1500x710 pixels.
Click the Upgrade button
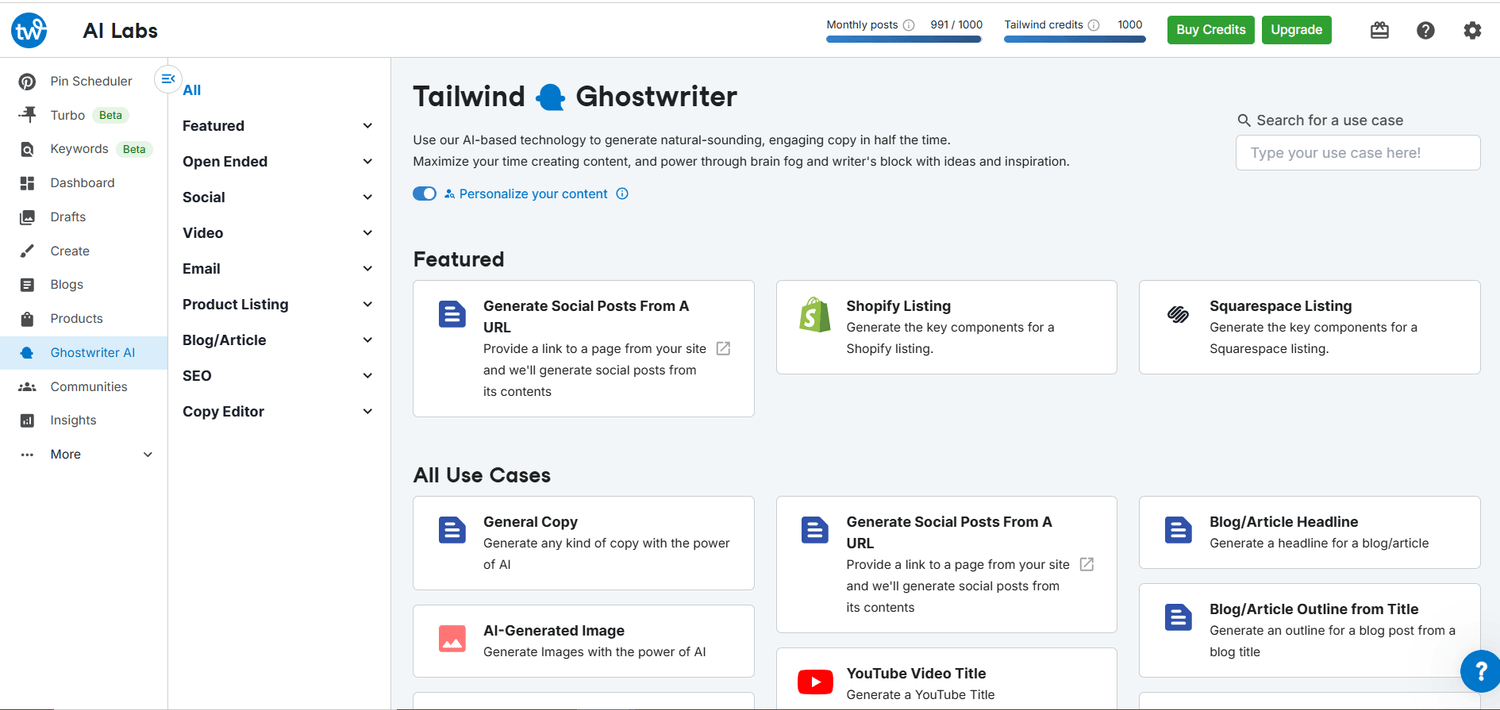pos(1297,30)
